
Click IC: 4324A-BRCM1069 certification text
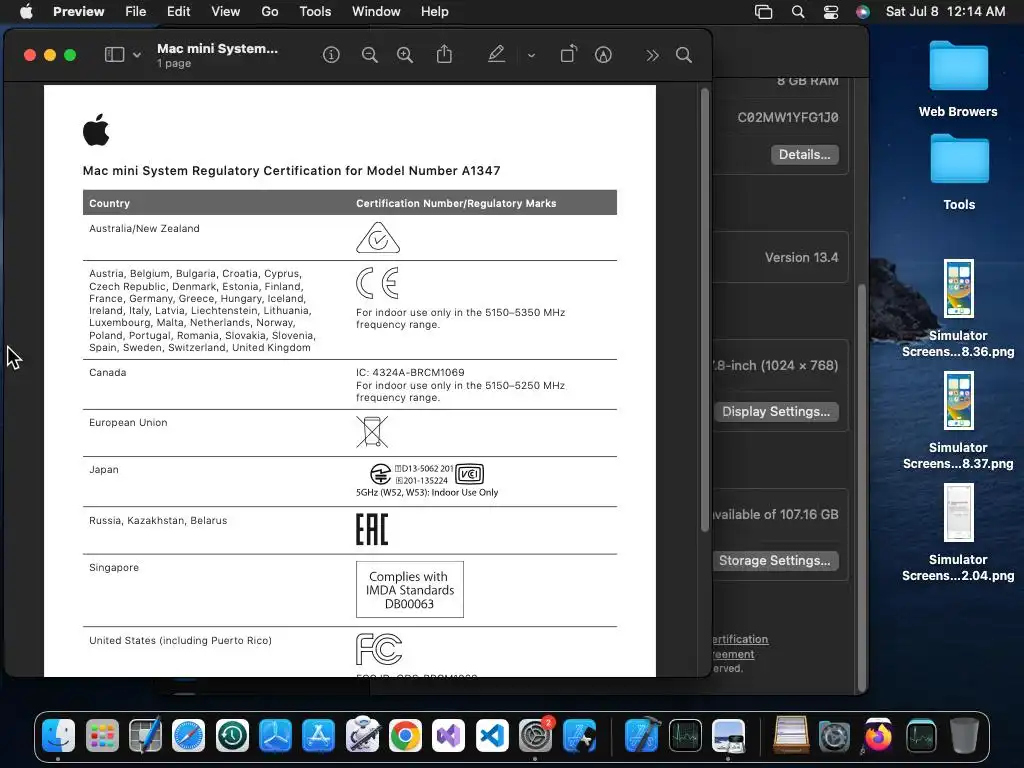(x=410, y=372)
